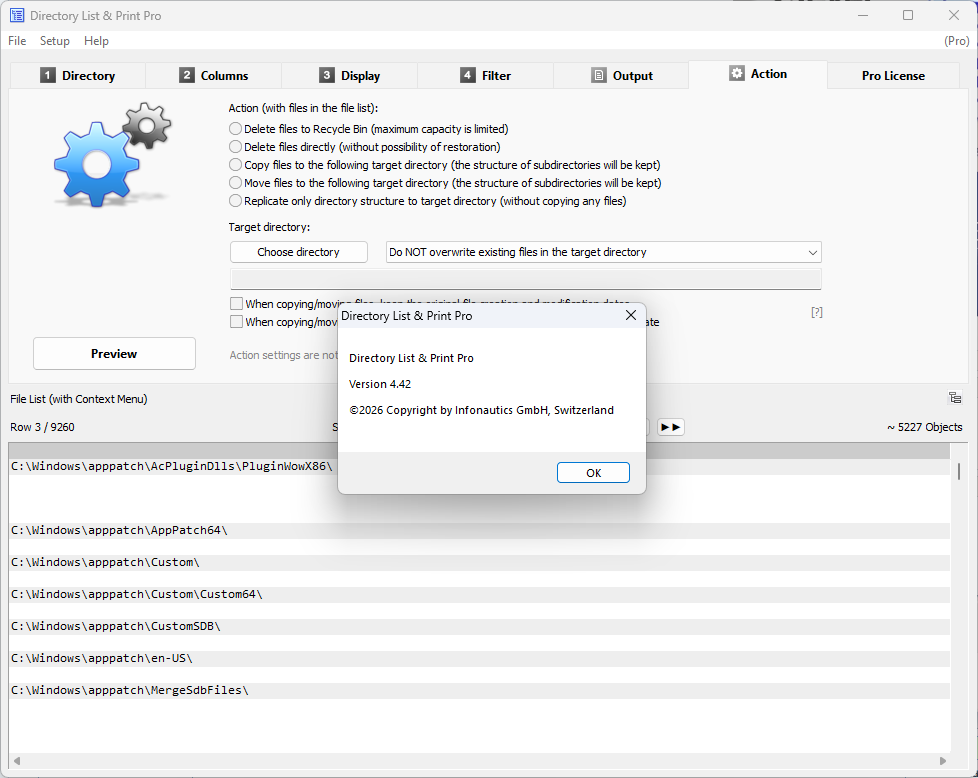Open the Help menu
This screenshot has height=778, width=978.
click(x=96, y=41)
